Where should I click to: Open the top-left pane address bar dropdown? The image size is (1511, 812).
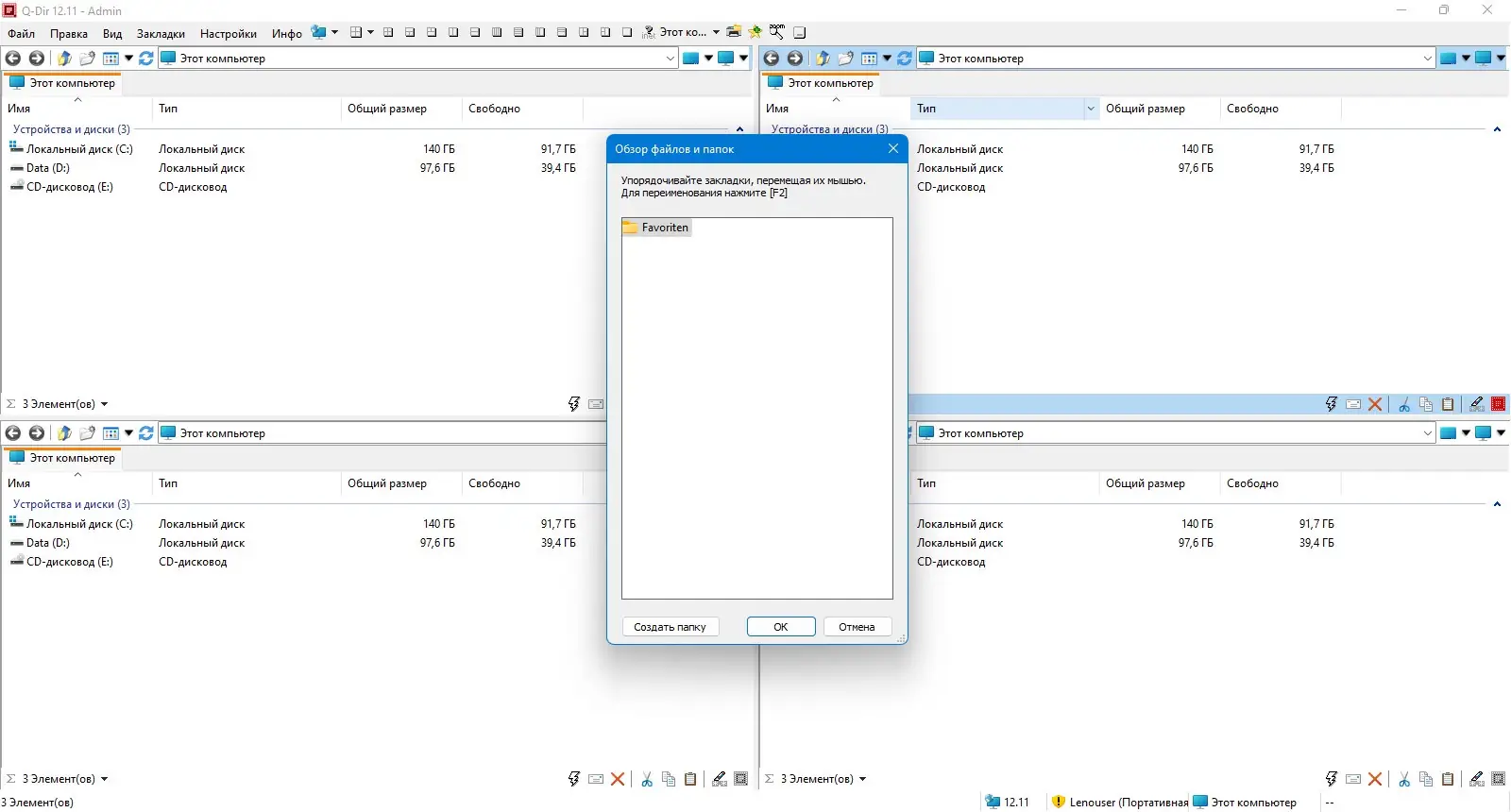point(671,59)
